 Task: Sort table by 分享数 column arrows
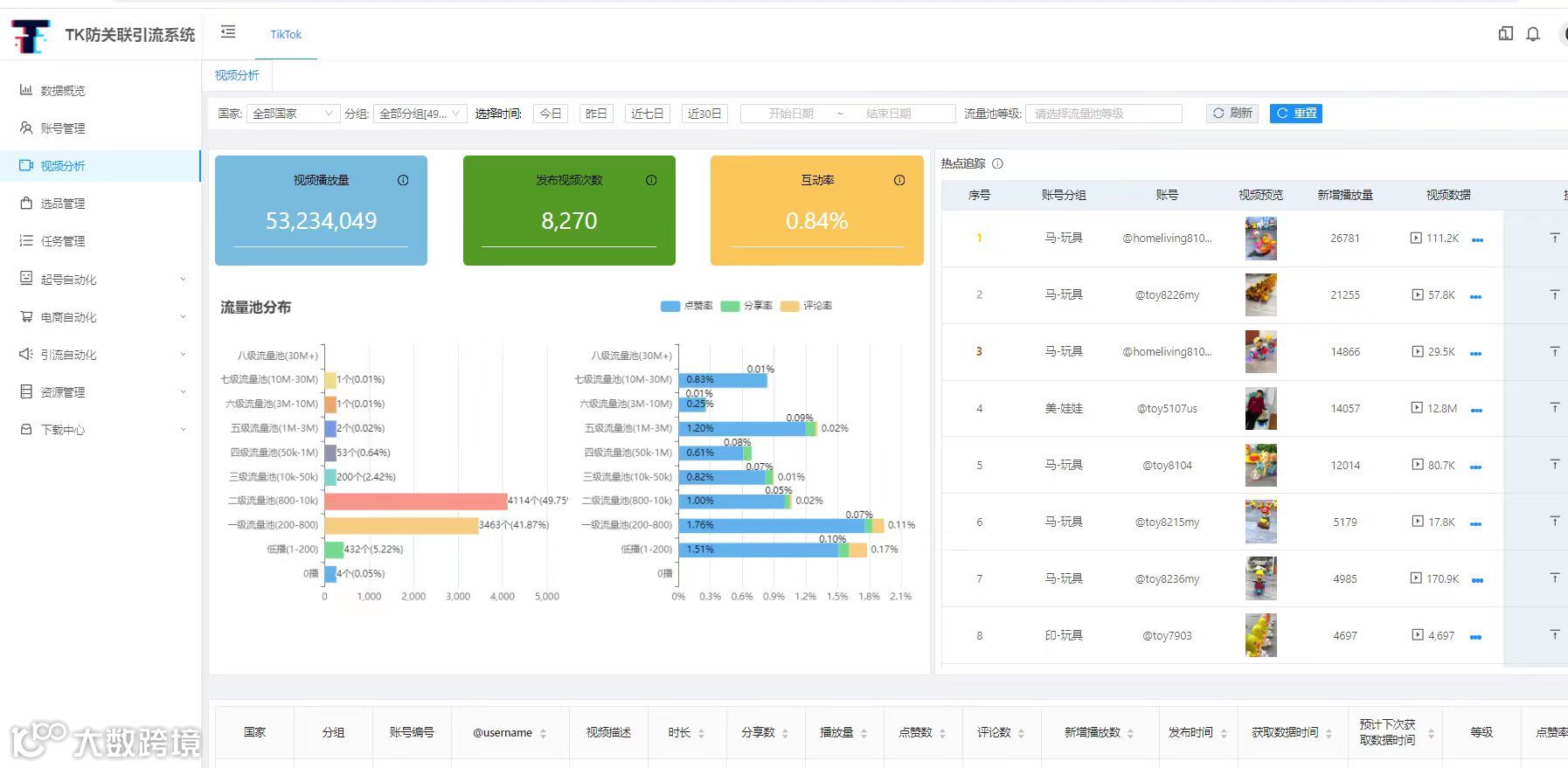[785, 733]
